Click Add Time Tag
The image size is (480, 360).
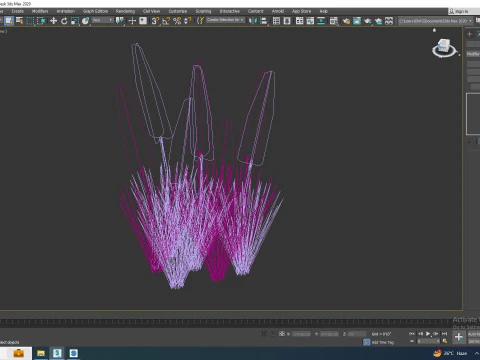click(383, 342)
